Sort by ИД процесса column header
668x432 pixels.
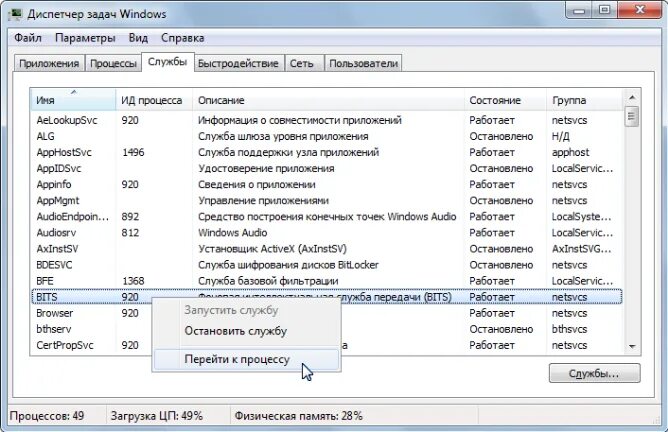pos(154,100)
